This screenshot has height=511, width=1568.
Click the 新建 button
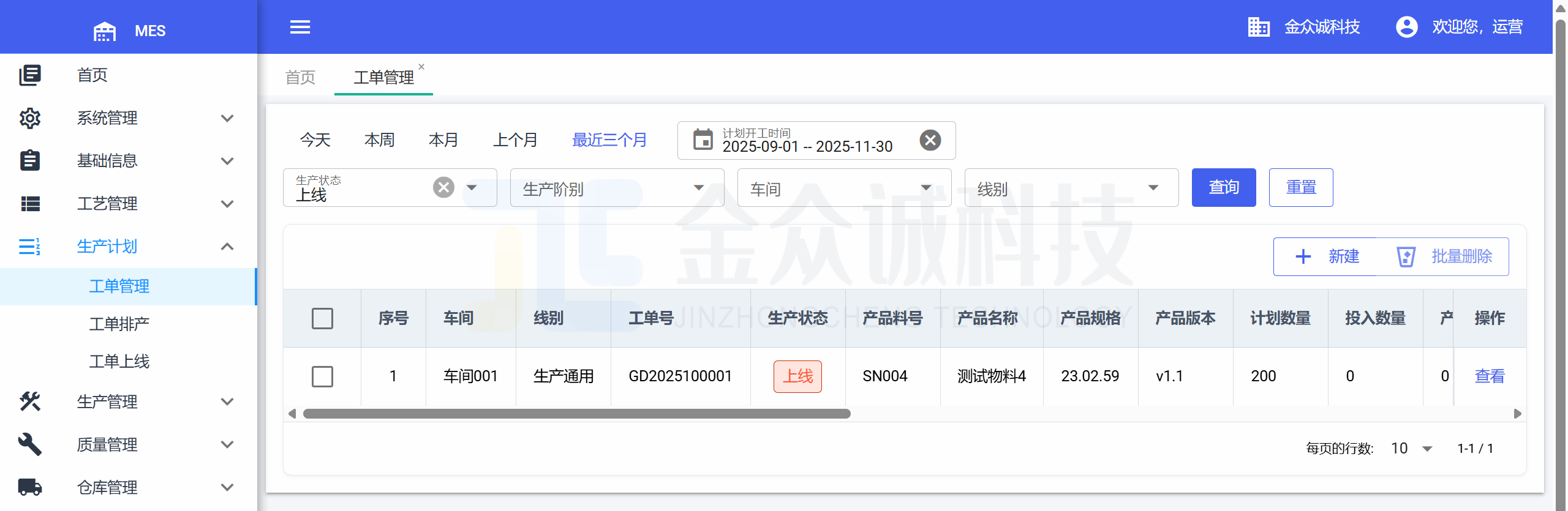click(x=1328, y=256)
